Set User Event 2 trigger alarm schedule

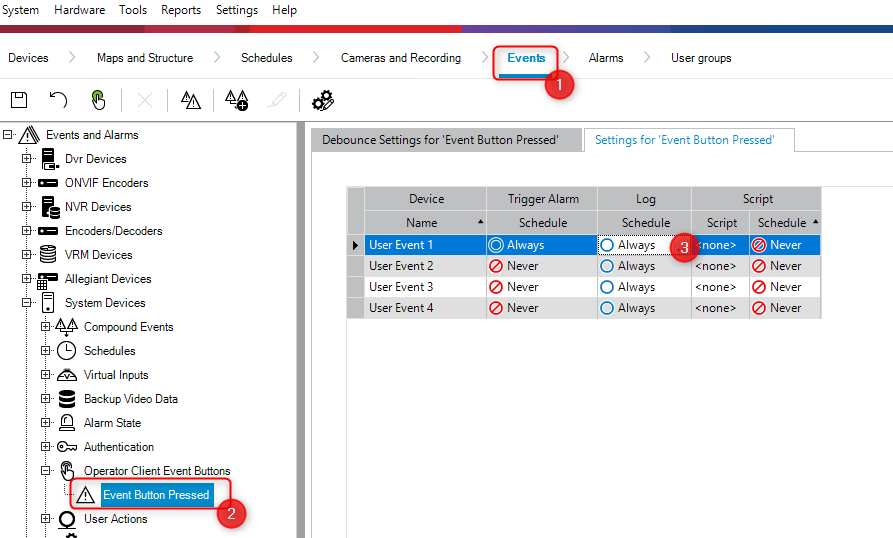(x=541, y=266)
